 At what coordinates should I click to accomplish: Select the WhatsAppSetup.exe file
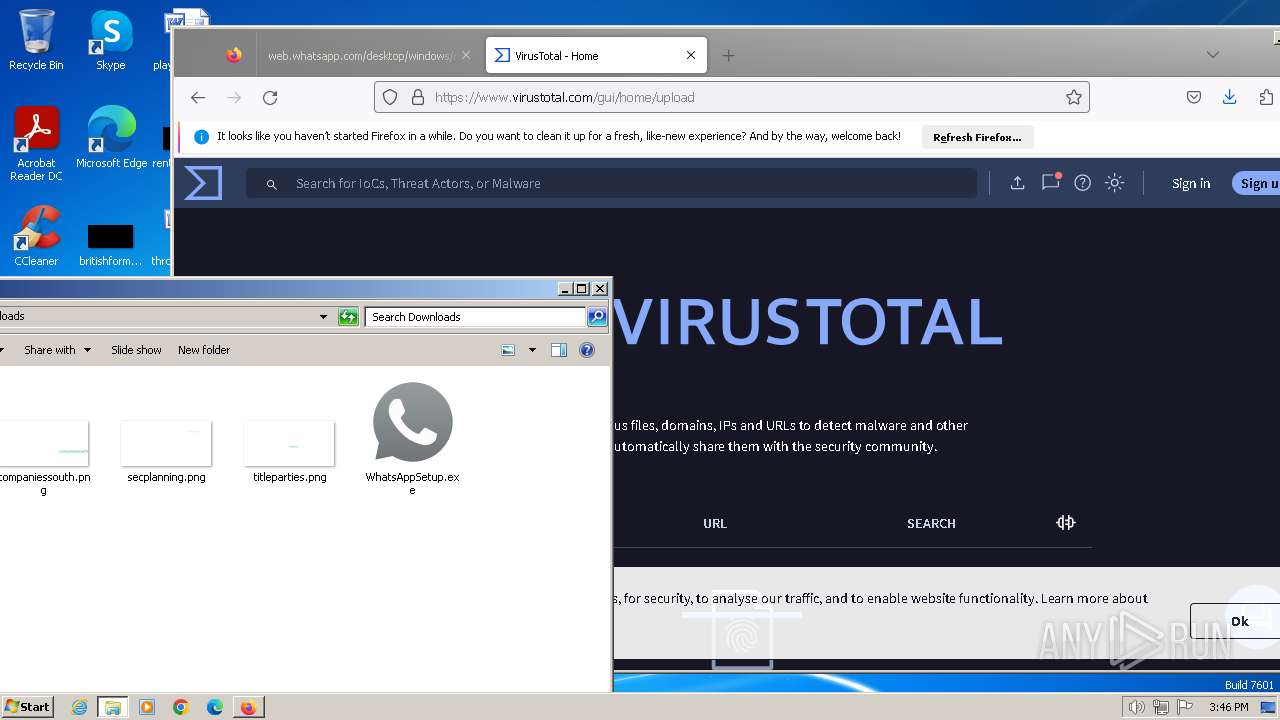pos(412,439)
